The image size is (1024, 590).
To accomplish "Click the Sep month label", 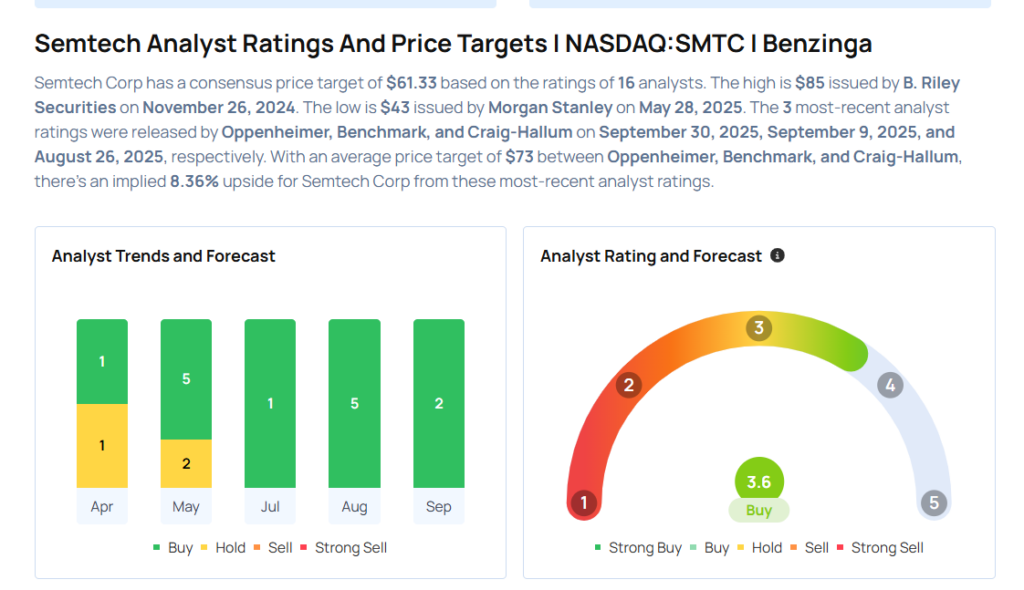I will (x=438, y=507).
